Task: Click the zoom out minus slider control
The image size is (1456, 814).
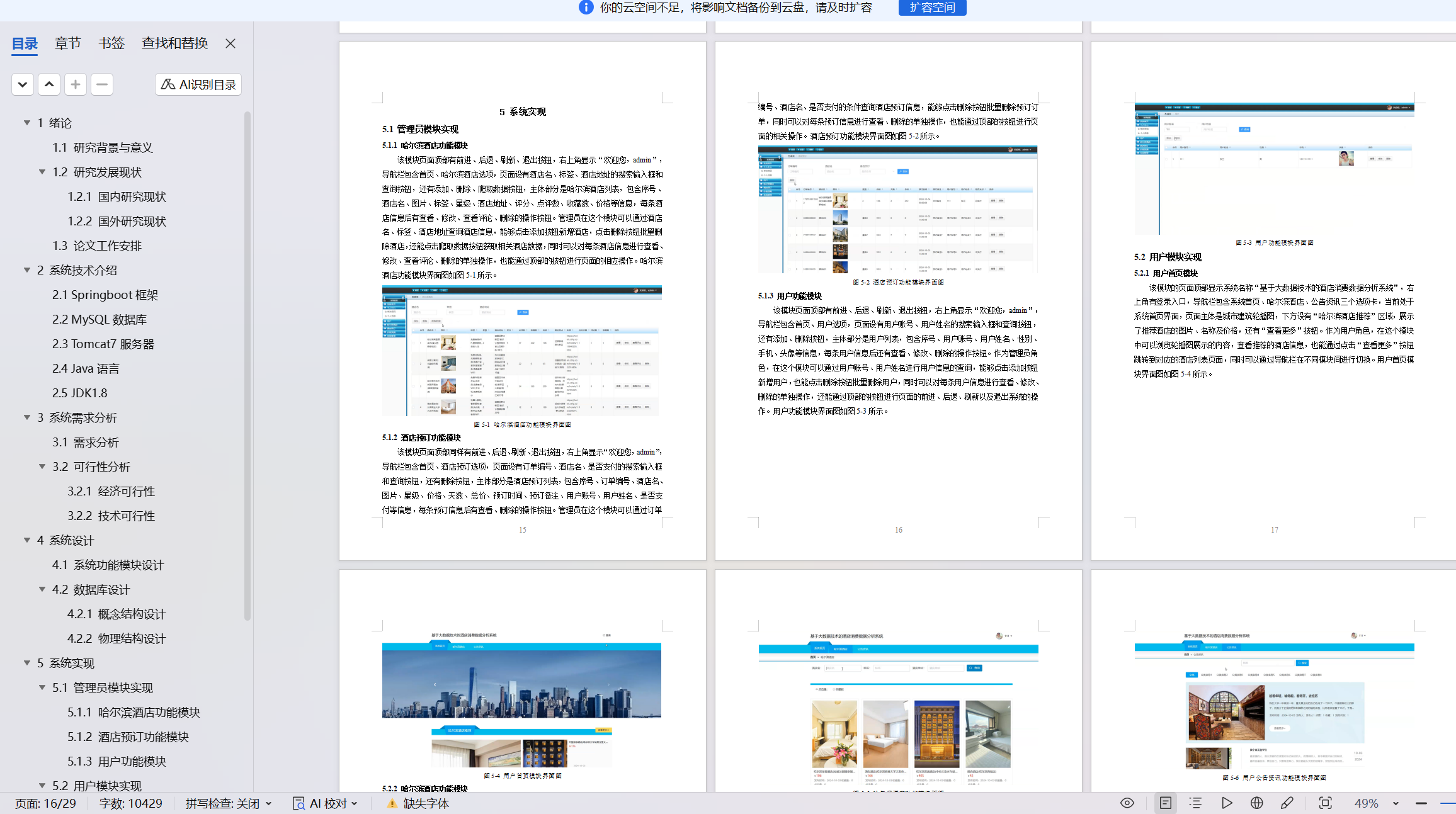Action: (1421, 804)
